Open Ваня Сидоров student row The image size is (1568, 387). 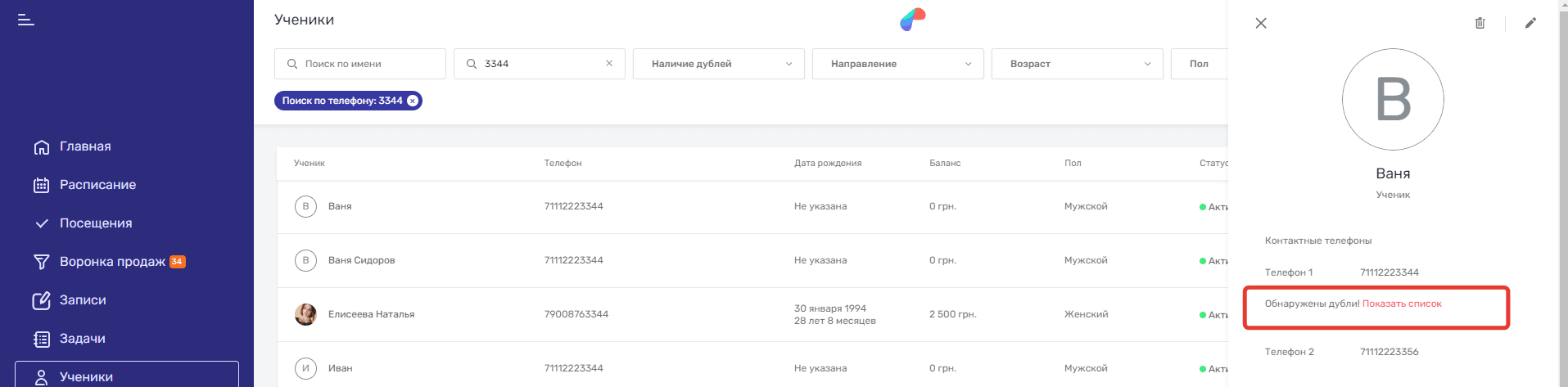tap(361, 260)
